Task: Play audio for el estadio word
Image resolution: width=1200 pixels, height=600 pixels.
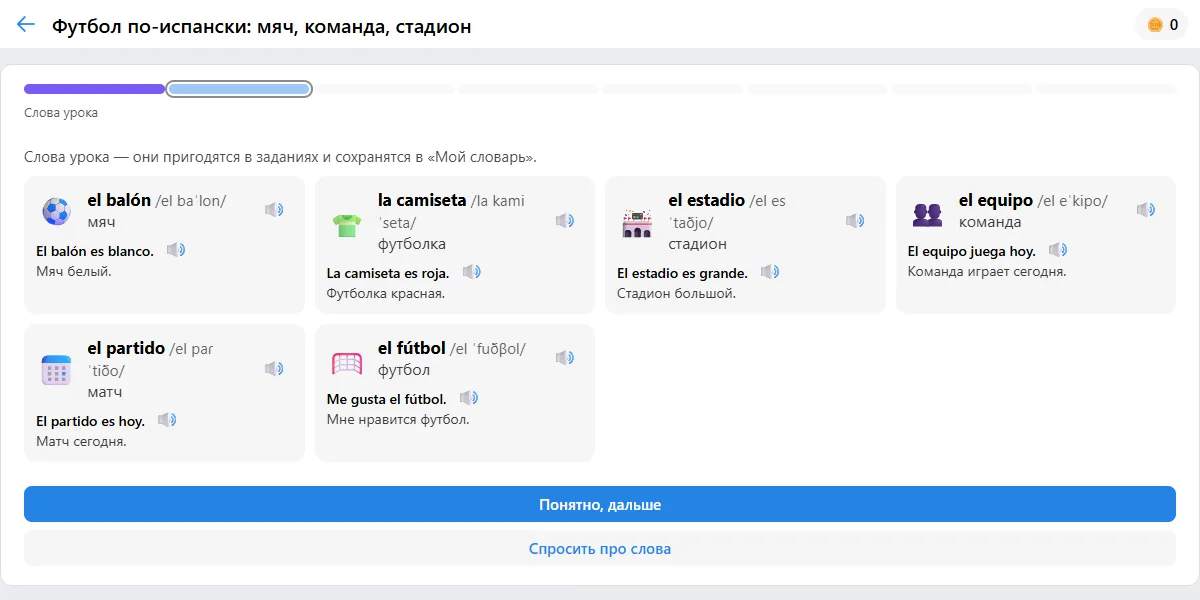Action: click(855, 220)
